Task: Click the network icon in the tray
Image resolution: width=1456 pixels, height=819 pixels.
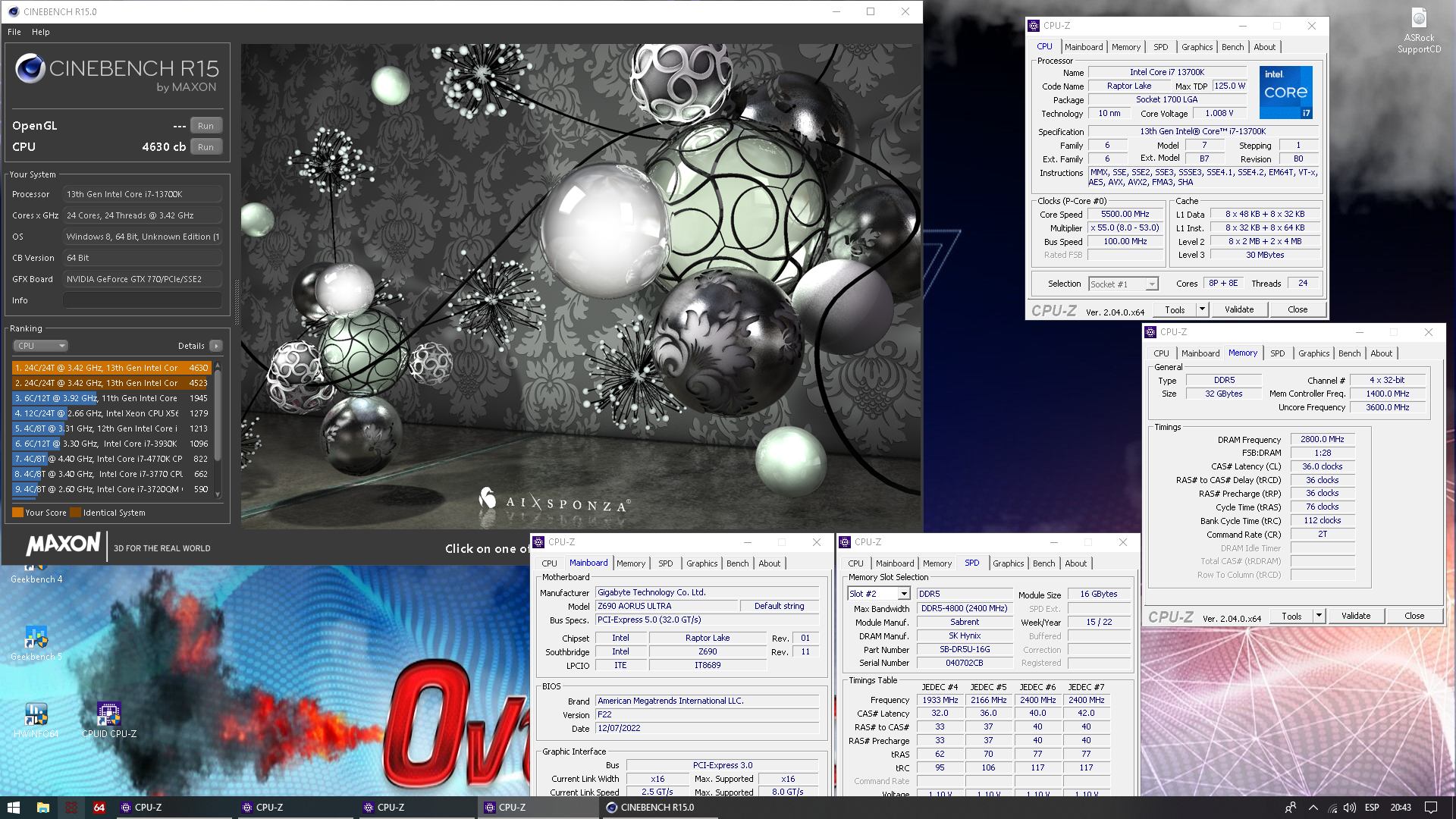Action: point(1332,808)
